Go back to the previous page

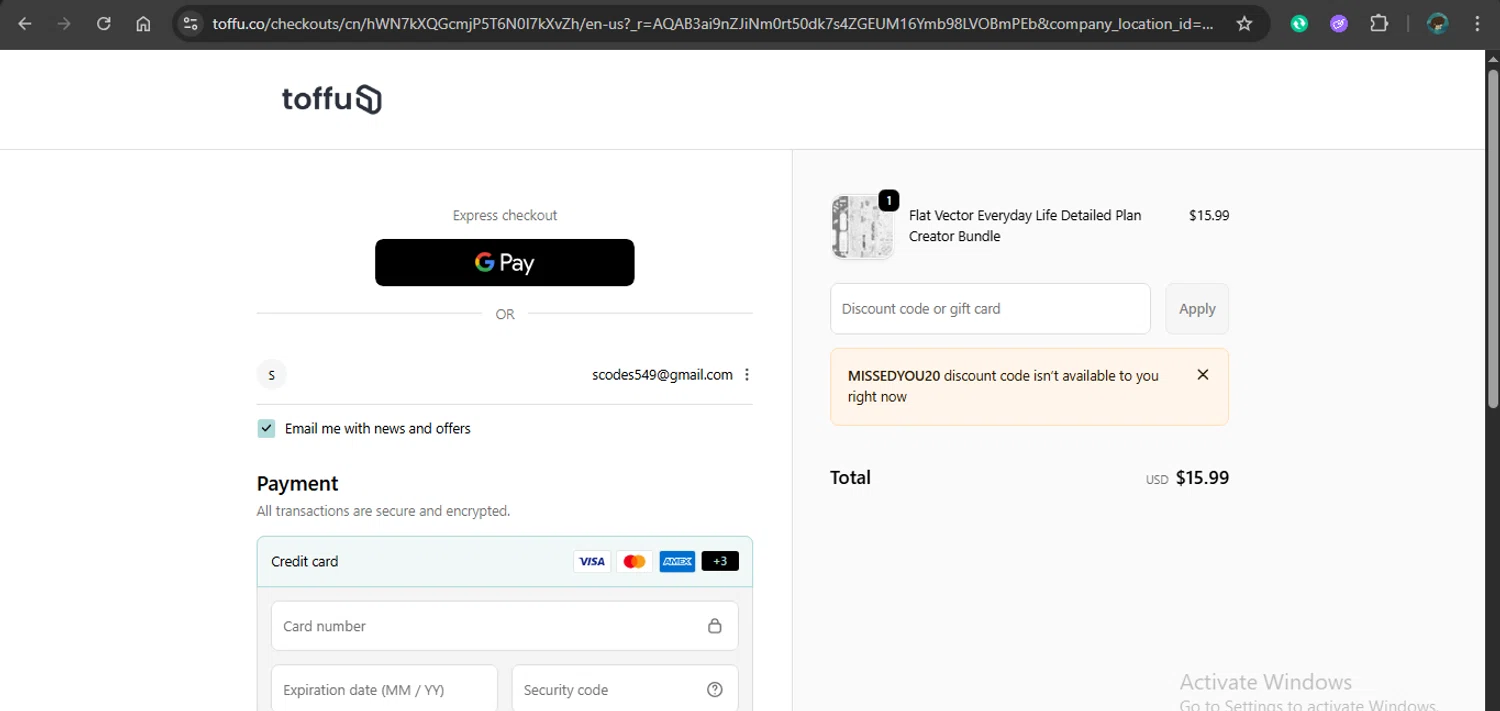tap(25, 23)
